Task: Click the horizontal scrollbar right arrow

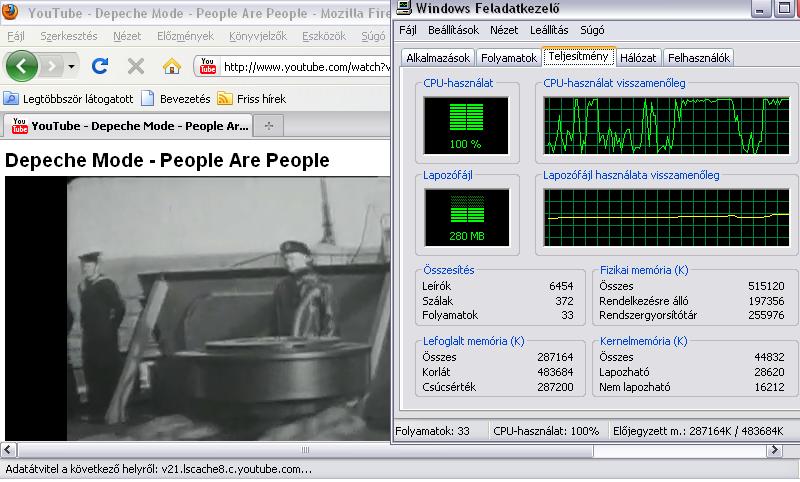Action: point(774,450)
